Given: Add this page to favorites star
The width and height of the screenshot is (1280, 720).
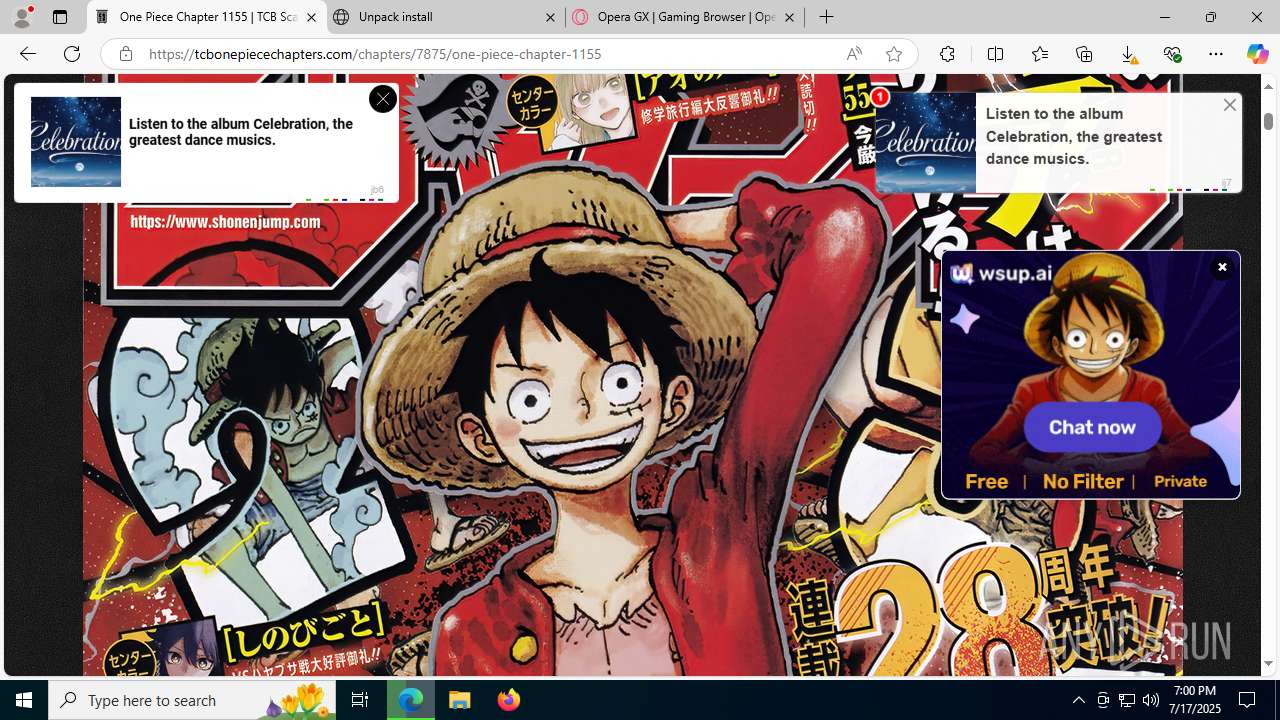Looking at the screenshot, I should [x=894, y=54].
